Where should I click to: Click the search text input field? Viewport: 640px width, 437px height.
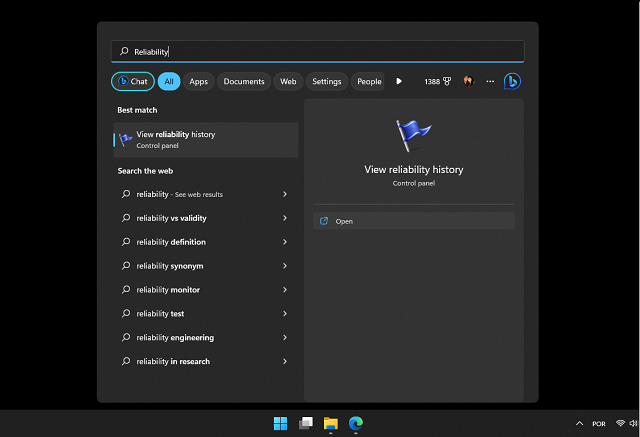(x=320, y=51)
